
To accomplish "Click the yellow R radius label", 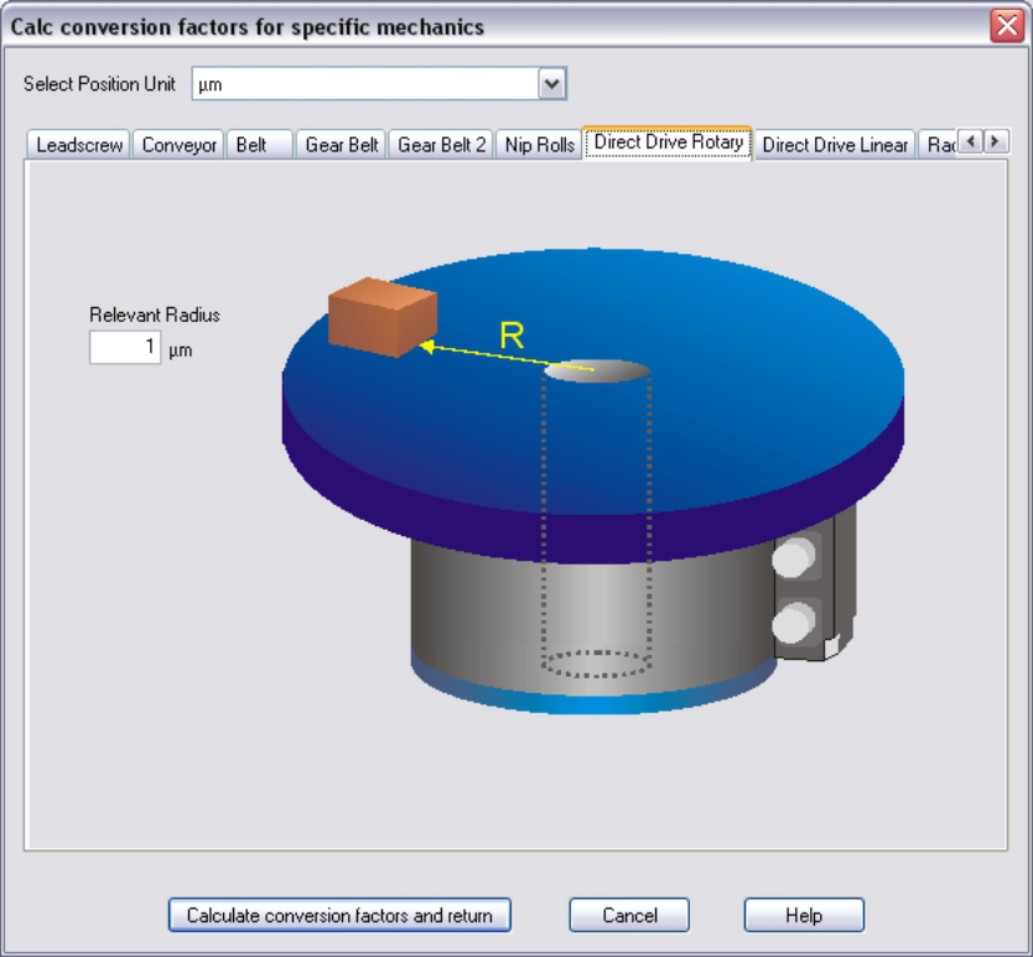I will click(511, 336).
